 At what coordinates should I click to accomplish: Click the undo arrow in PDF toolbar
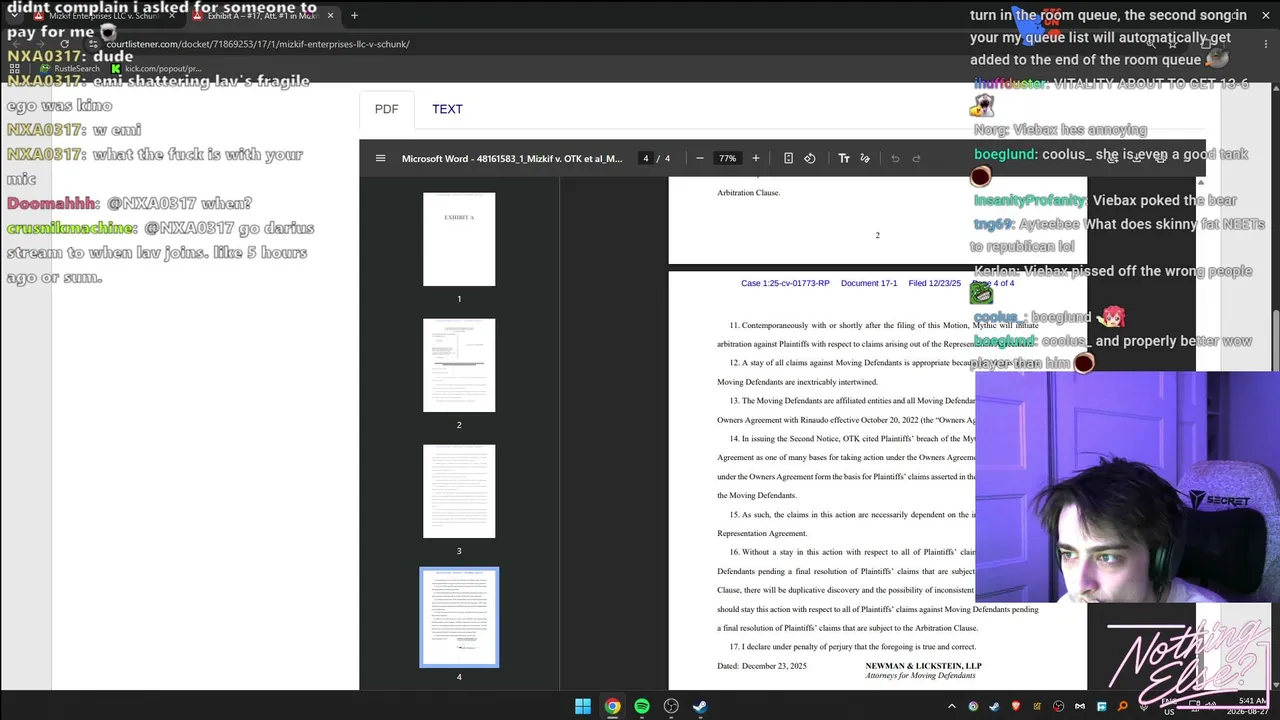(895, 158)
